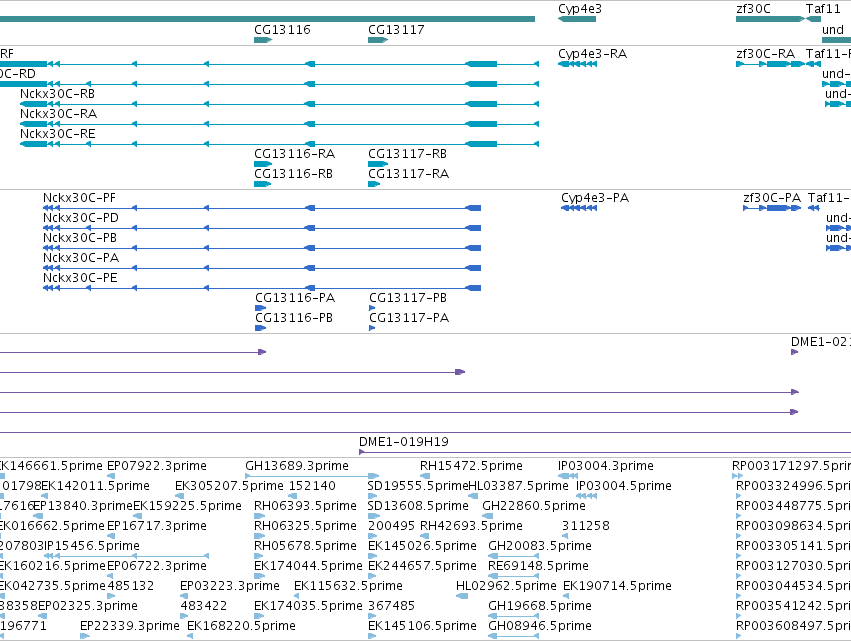Open EST GH22860.5prime label
This screenshot has height=641, width=851.
coord(534,506)
